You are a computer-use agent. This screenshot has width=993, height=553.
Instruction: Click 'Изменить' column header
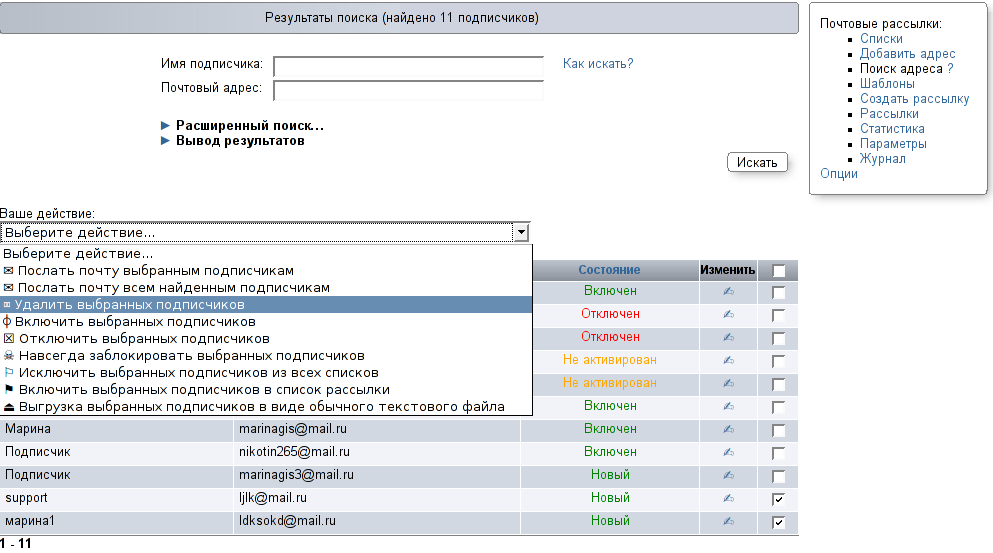point(728,270)
